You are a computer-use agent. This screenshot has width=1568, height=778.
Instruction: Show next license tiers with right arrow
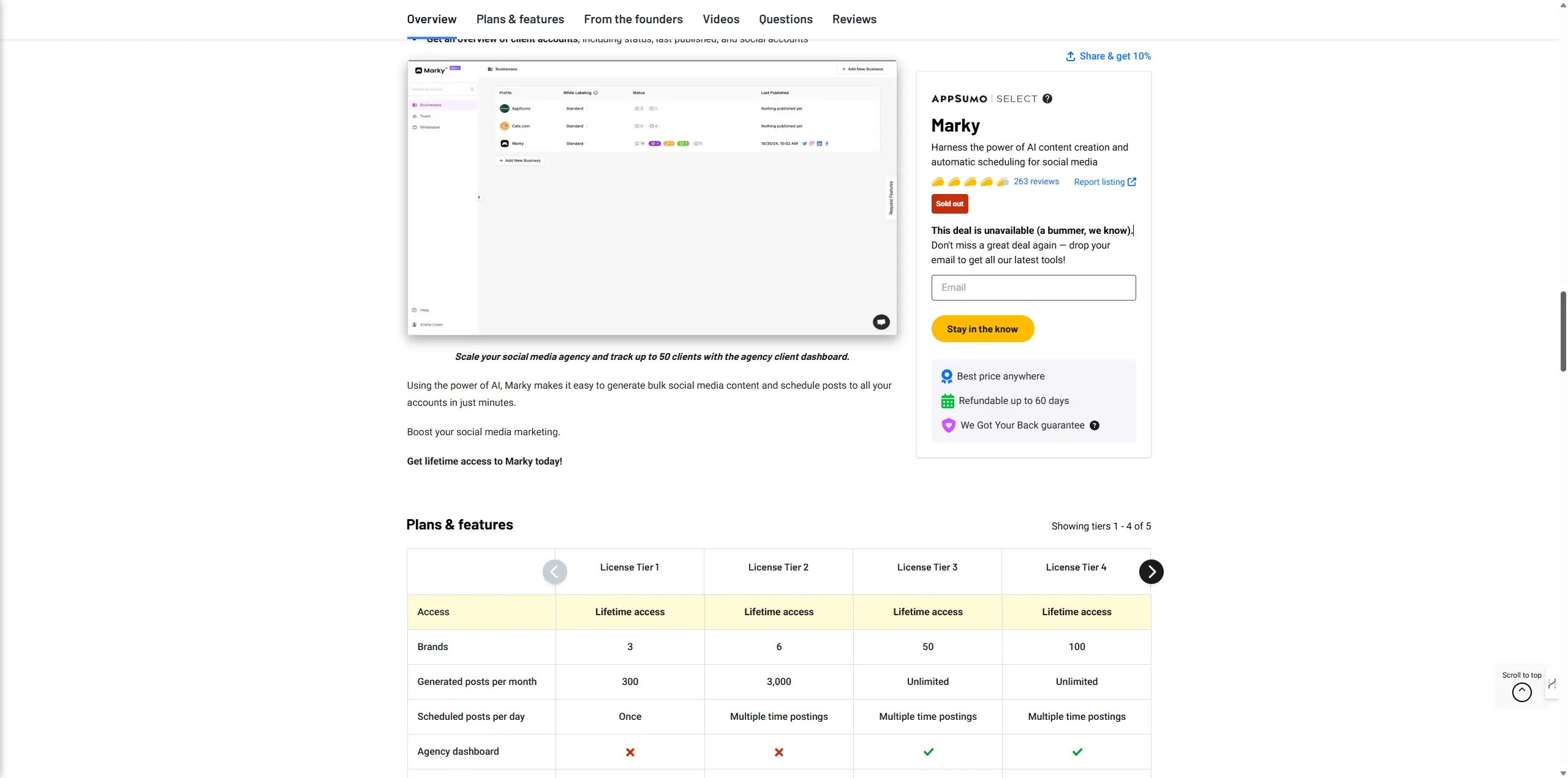click(x=1151, y=572)
